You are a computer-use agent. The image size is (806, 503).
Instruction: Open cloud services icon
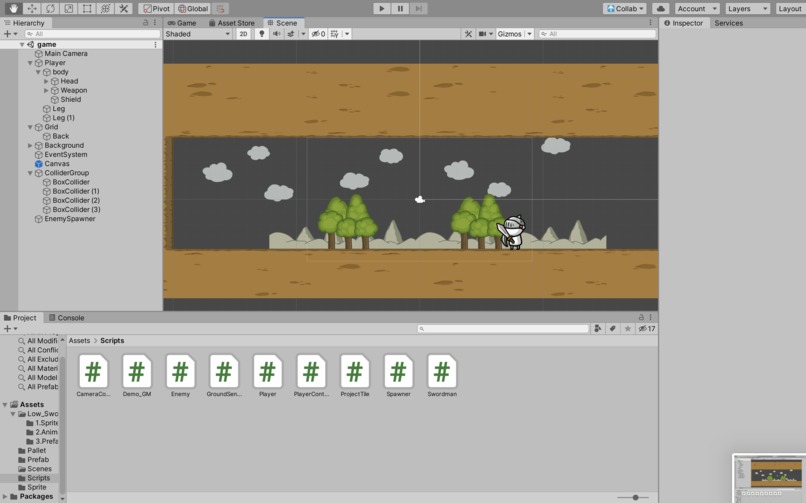click(661, 8)
